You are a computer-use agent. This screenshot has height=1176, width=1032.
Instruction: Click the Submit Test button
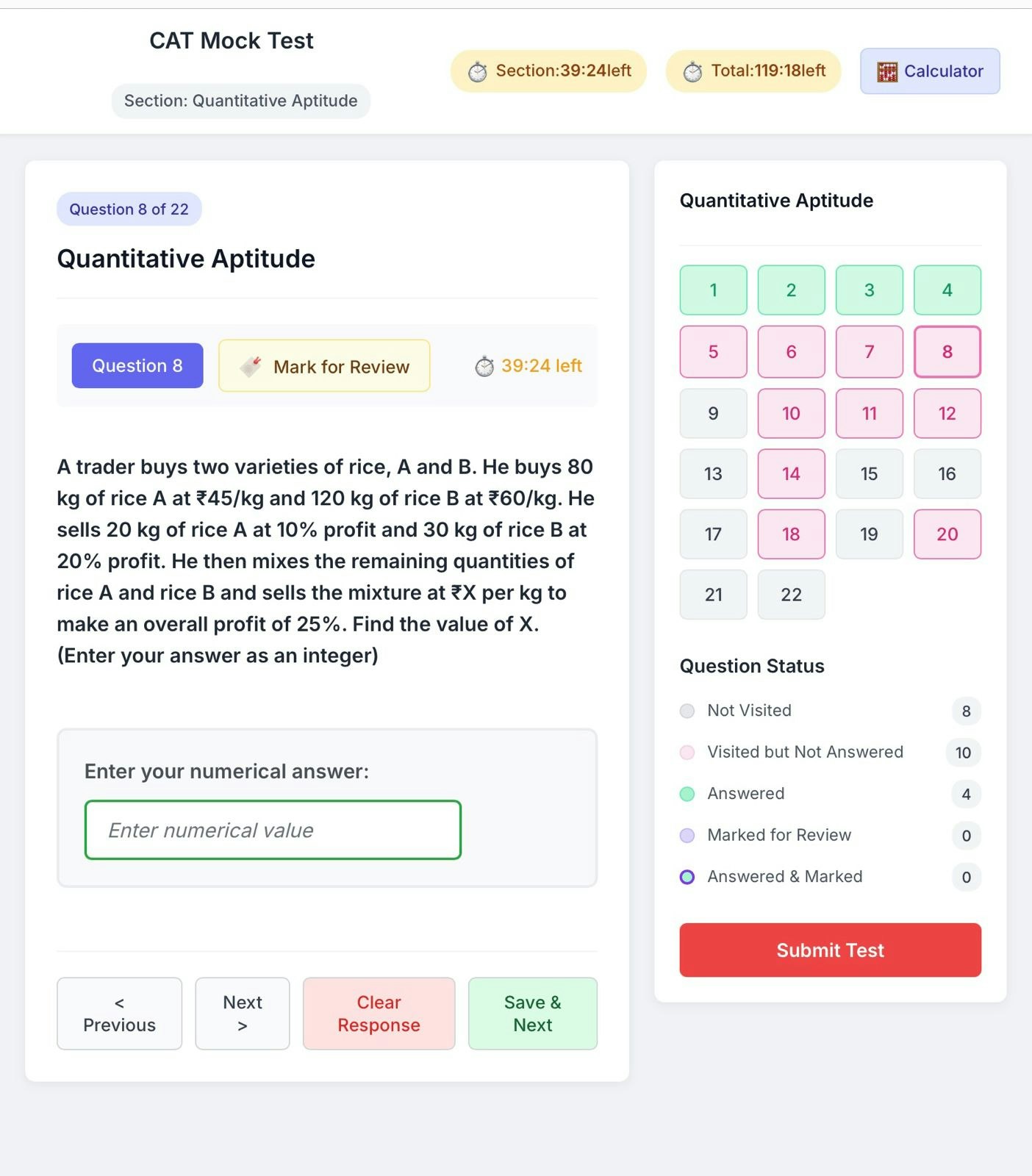830,950
